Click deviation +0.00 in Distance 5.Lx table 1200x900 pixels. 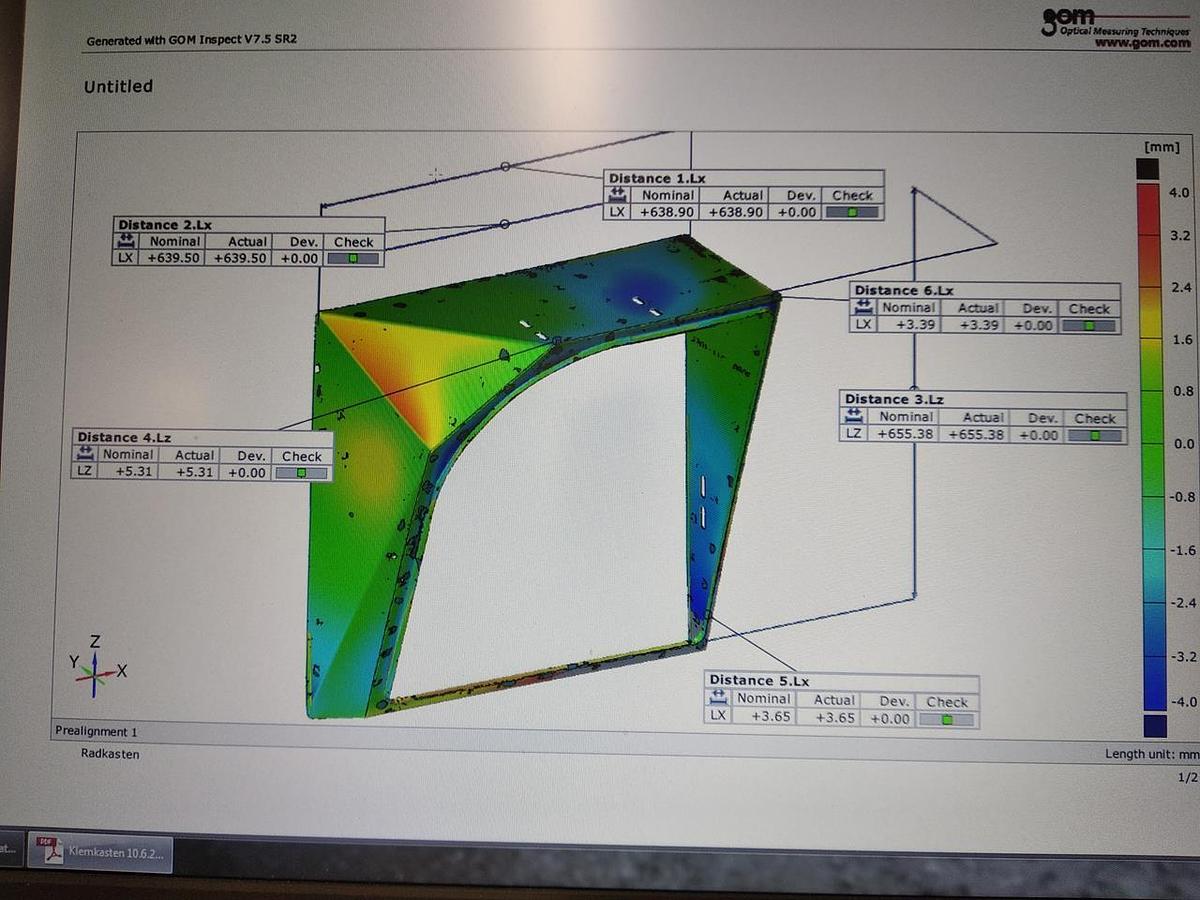[x=890, y=718]
